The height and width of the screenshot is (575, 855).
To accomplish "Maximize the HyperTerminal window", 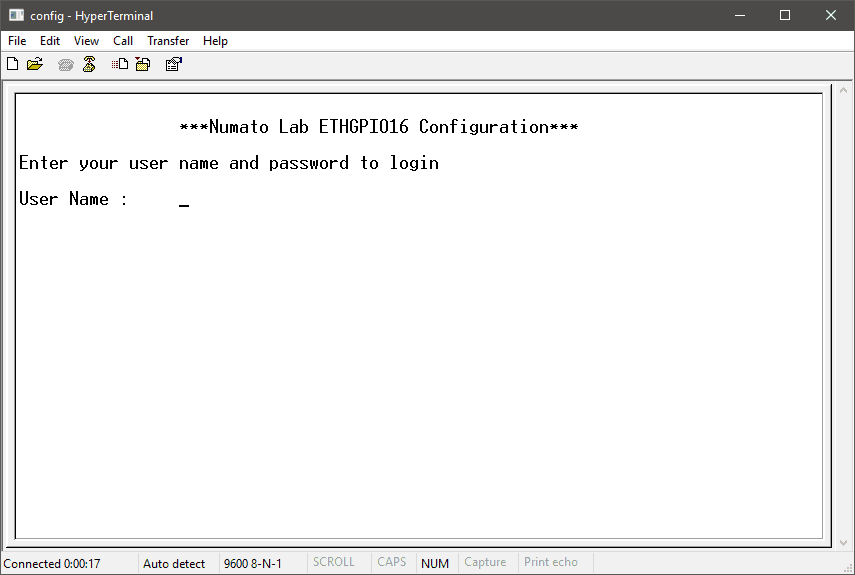I will coord(785,15).
